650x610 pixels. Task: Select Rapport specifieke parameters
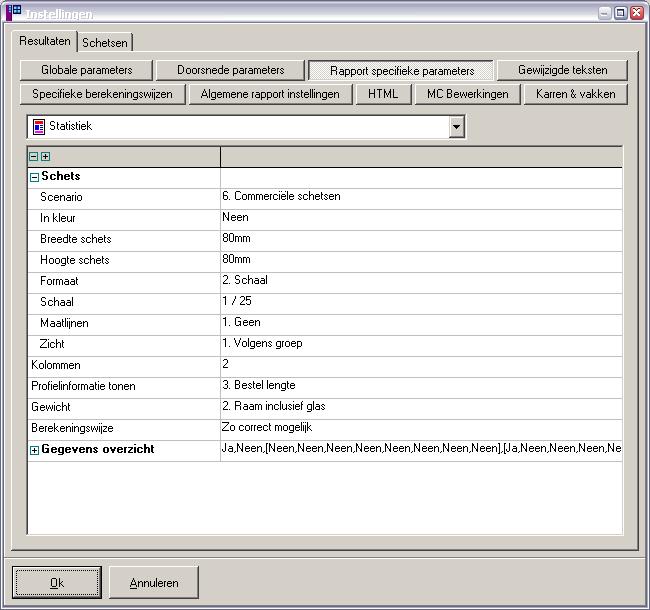click(x=402, y=70)
